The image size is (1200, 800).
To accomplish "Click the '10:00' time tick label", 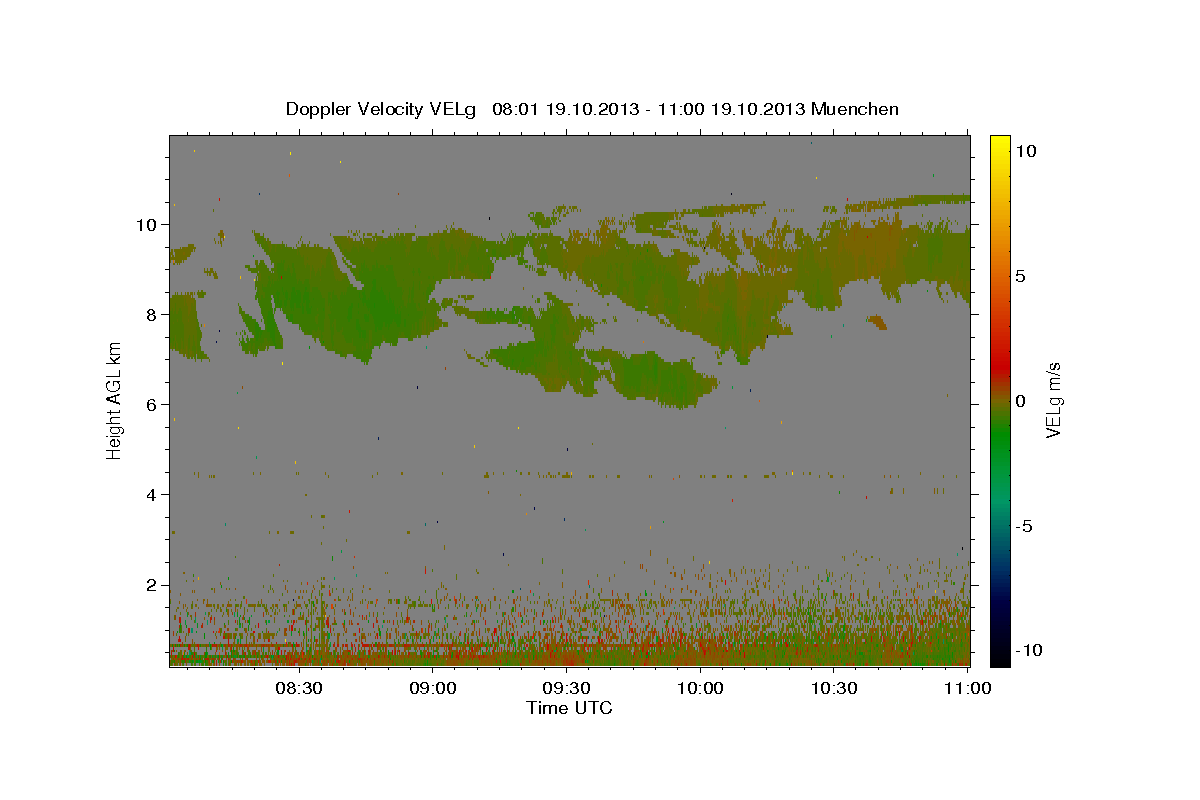I will (x=700, y=688).
